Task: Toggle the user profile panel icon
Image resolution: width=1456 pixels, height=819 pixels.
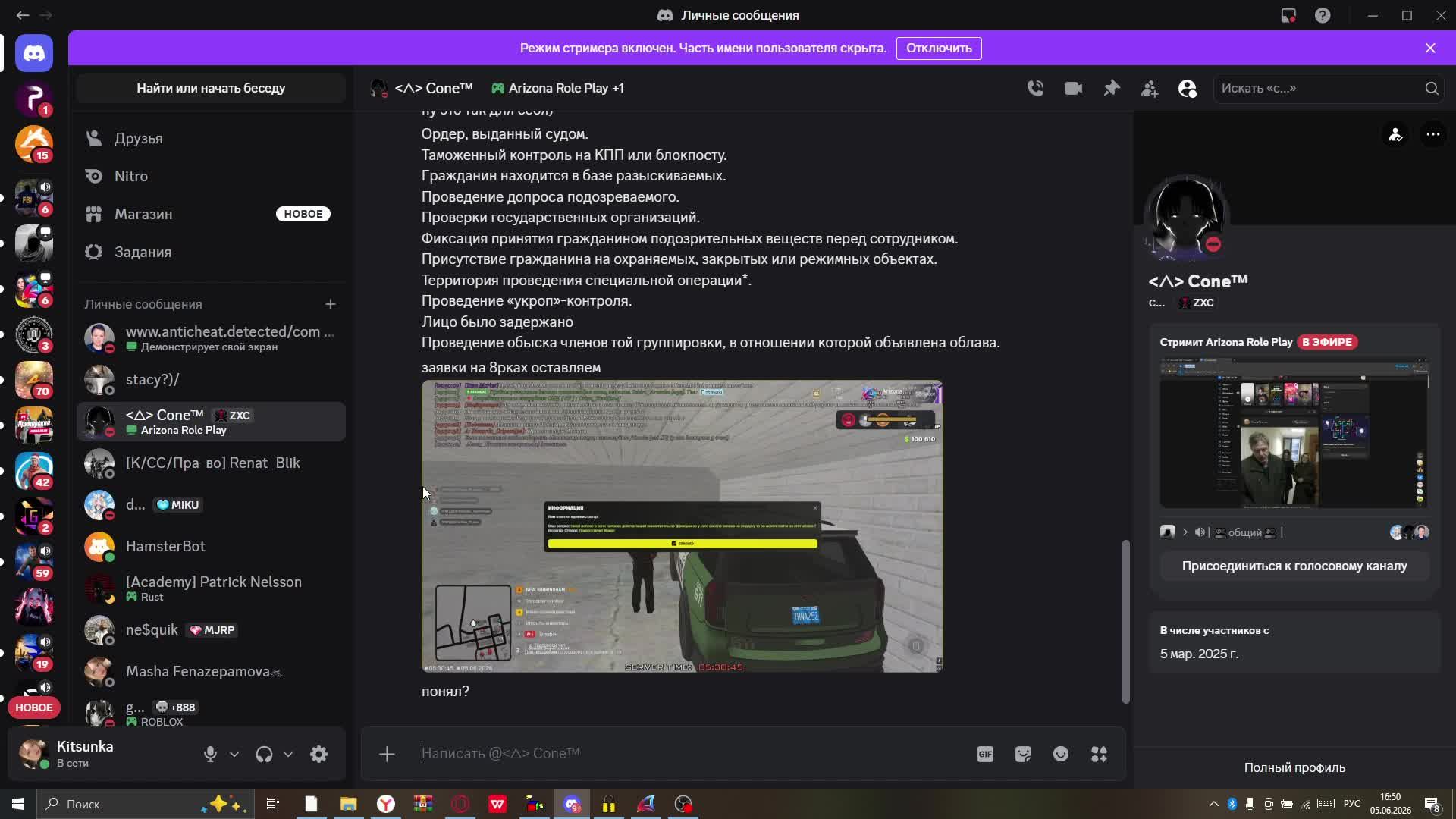Action: [1188, 89]
